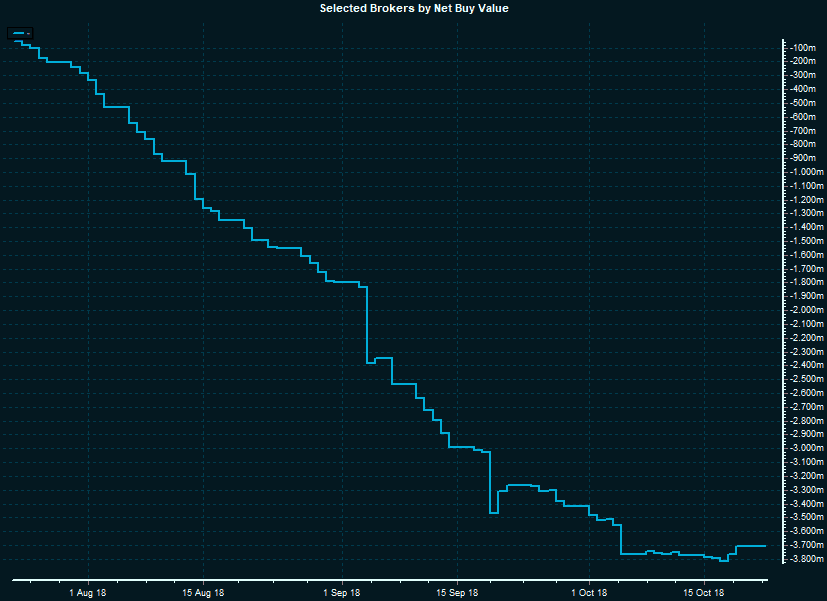Image resolution: width=827 pixels, height=601 pixels.
Task: Click the -3.000m value axis label
Action: 805,447
